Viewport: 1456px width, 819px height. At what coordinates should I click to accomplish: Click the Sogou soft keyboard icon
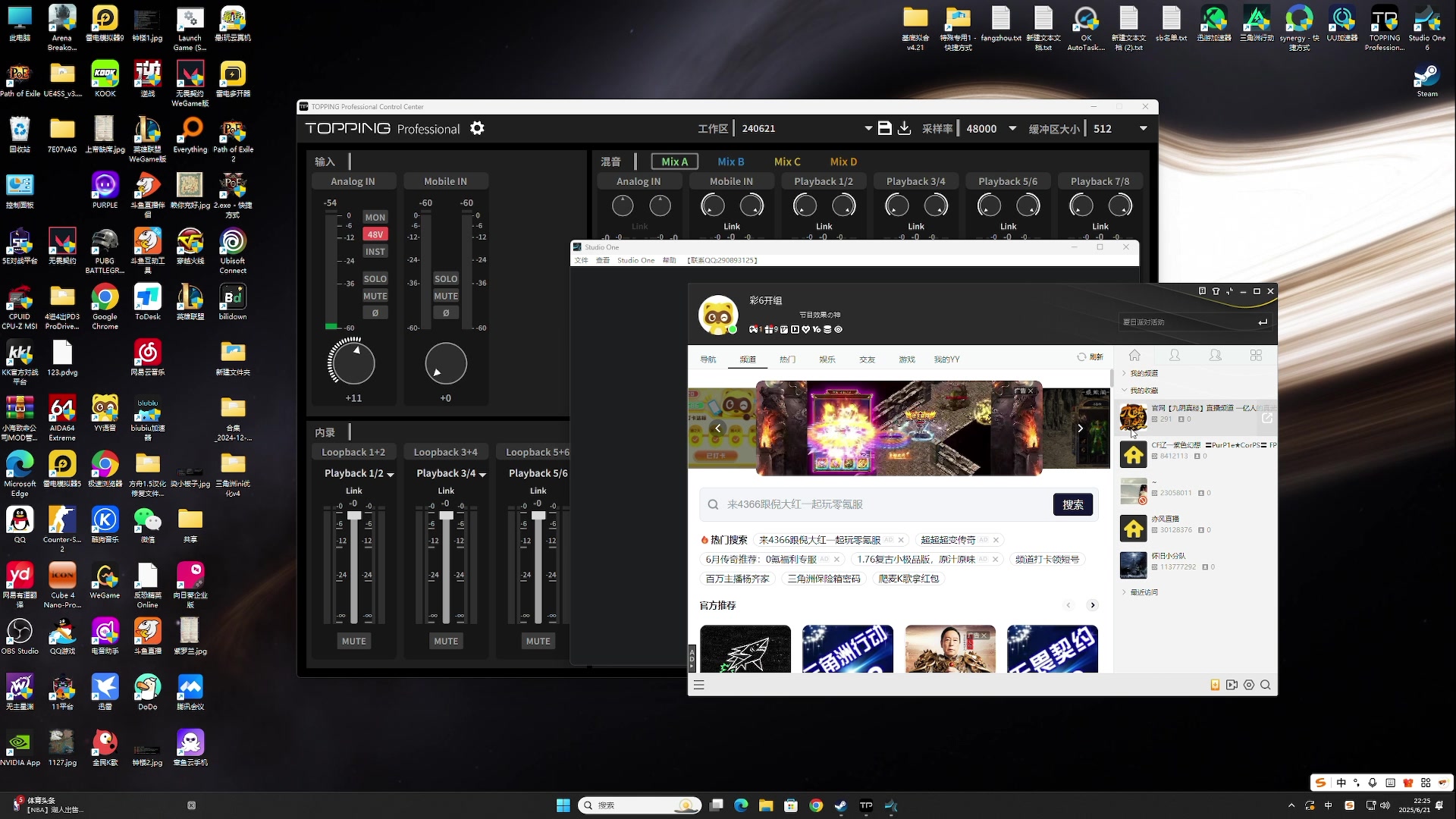1390,783
